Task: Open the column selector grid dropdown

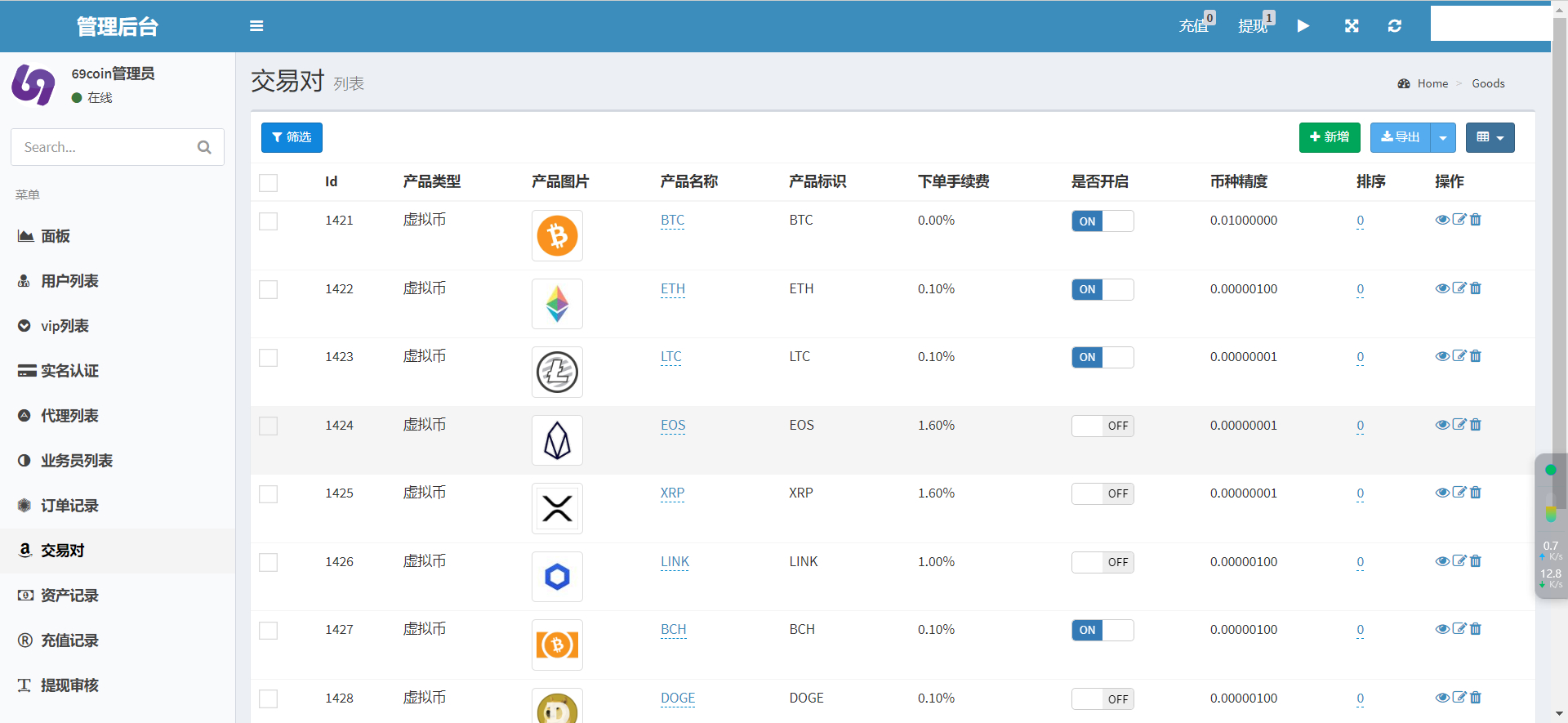Action: pos(1490,138)
